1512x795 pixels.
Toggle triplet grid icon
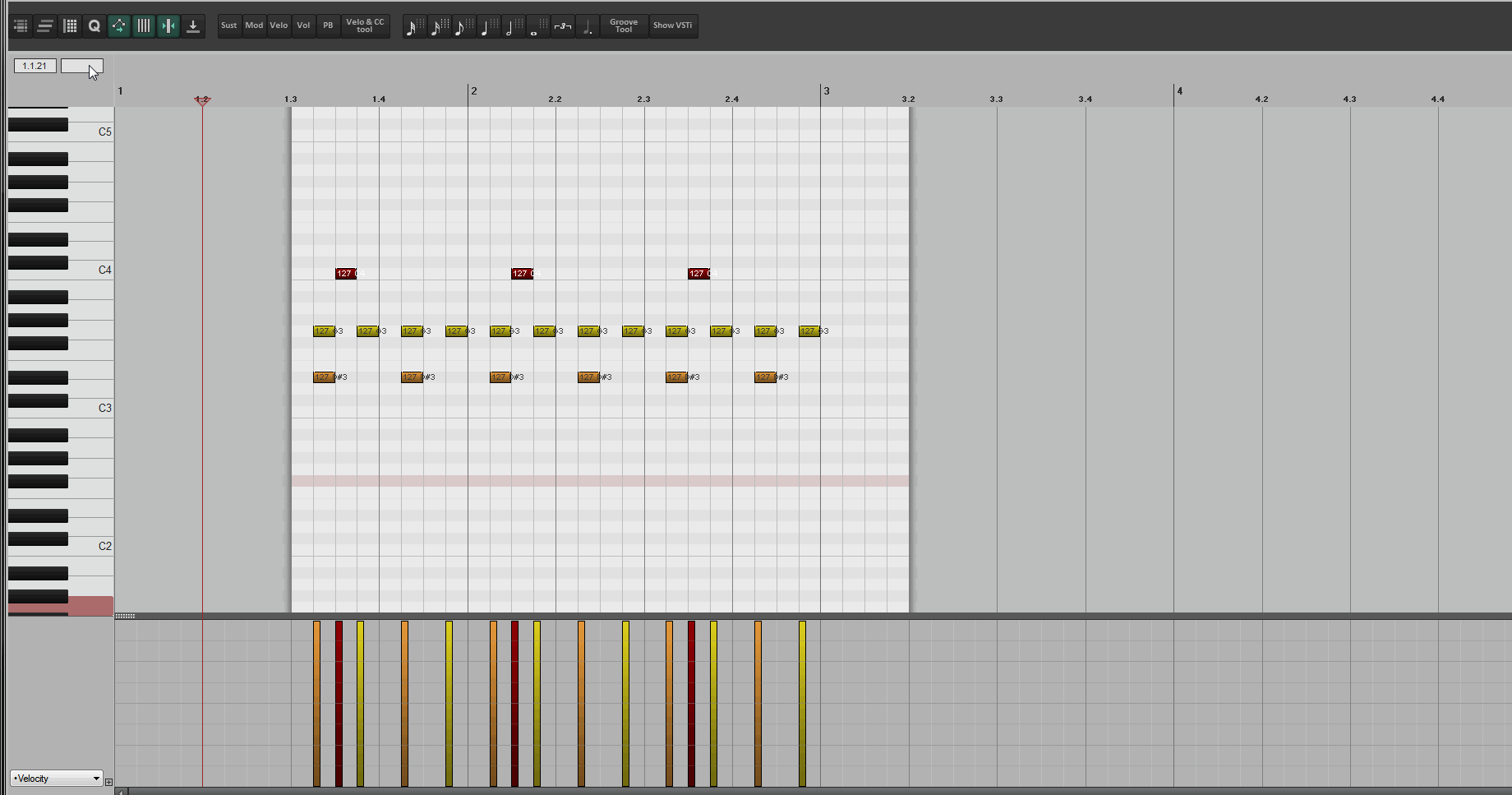[562, 27]
